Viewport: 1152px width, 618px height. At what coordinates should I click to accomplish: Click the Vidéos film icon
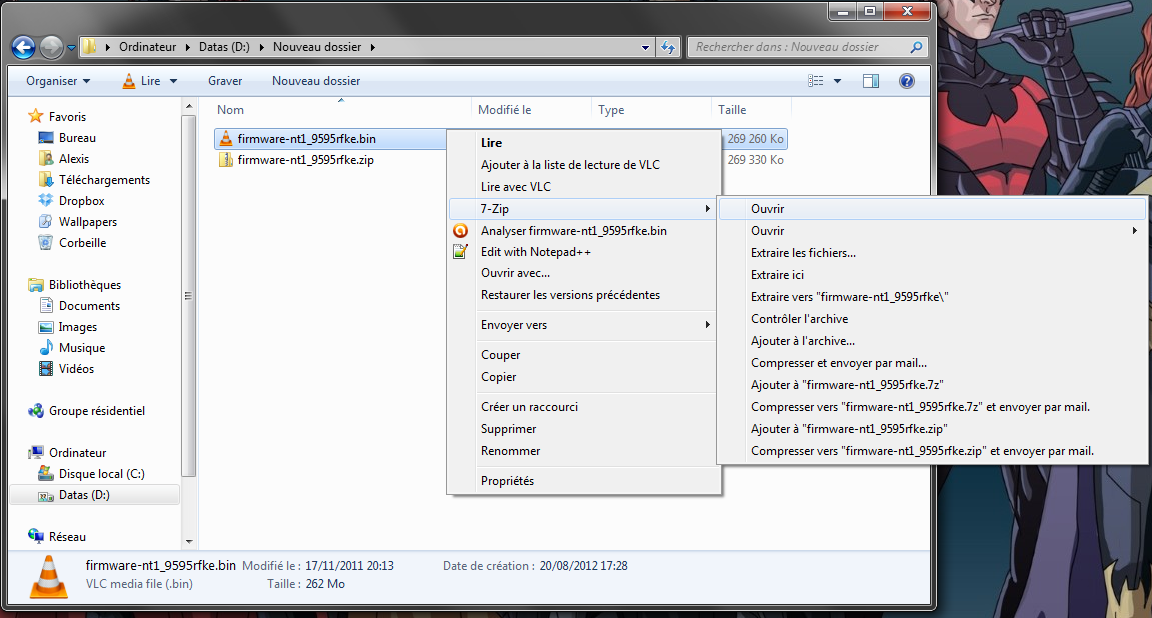point(46,369)
